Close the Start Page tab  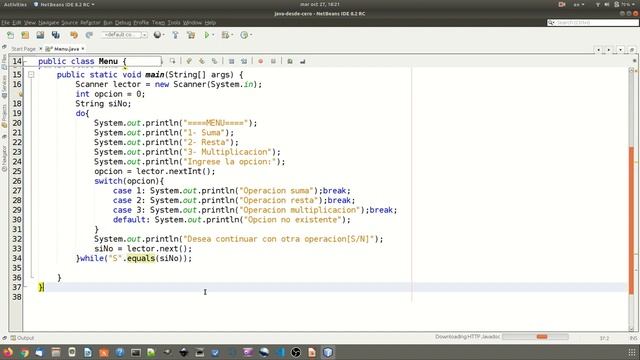40,49
